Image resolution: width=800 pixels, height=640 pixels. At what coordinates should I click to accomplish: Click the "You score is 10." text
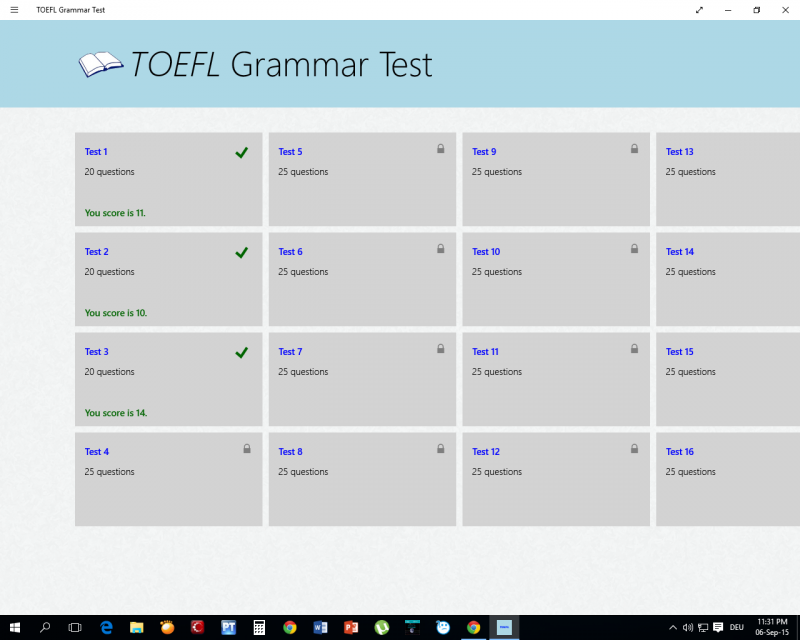tap(116, 313)
